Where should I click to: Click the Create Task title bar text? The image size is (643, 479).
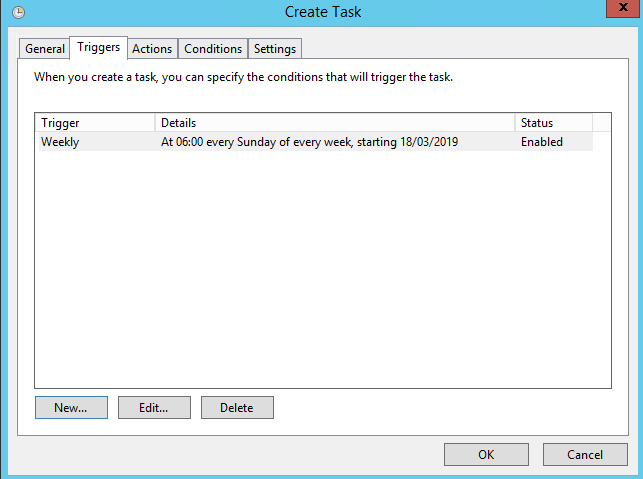(x=323, y=12)
